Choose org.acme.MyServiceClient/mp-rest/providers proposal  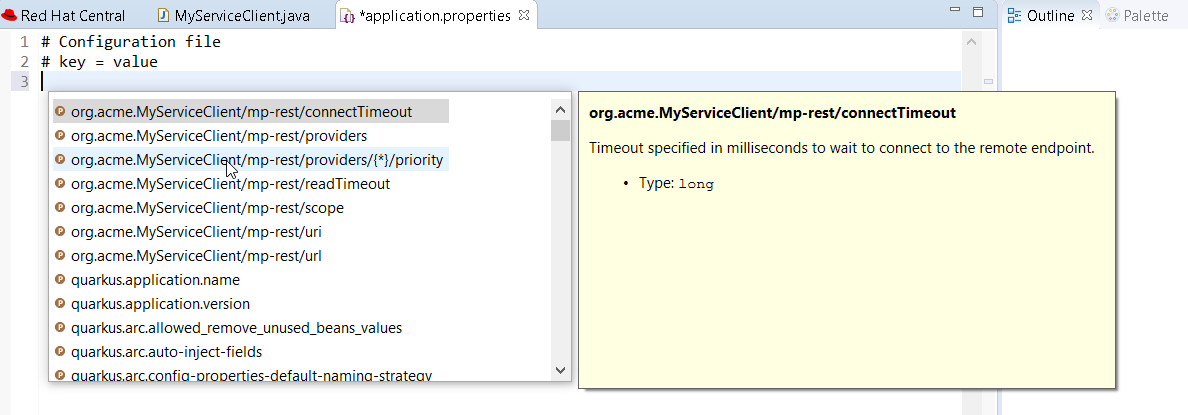point(251,136)
